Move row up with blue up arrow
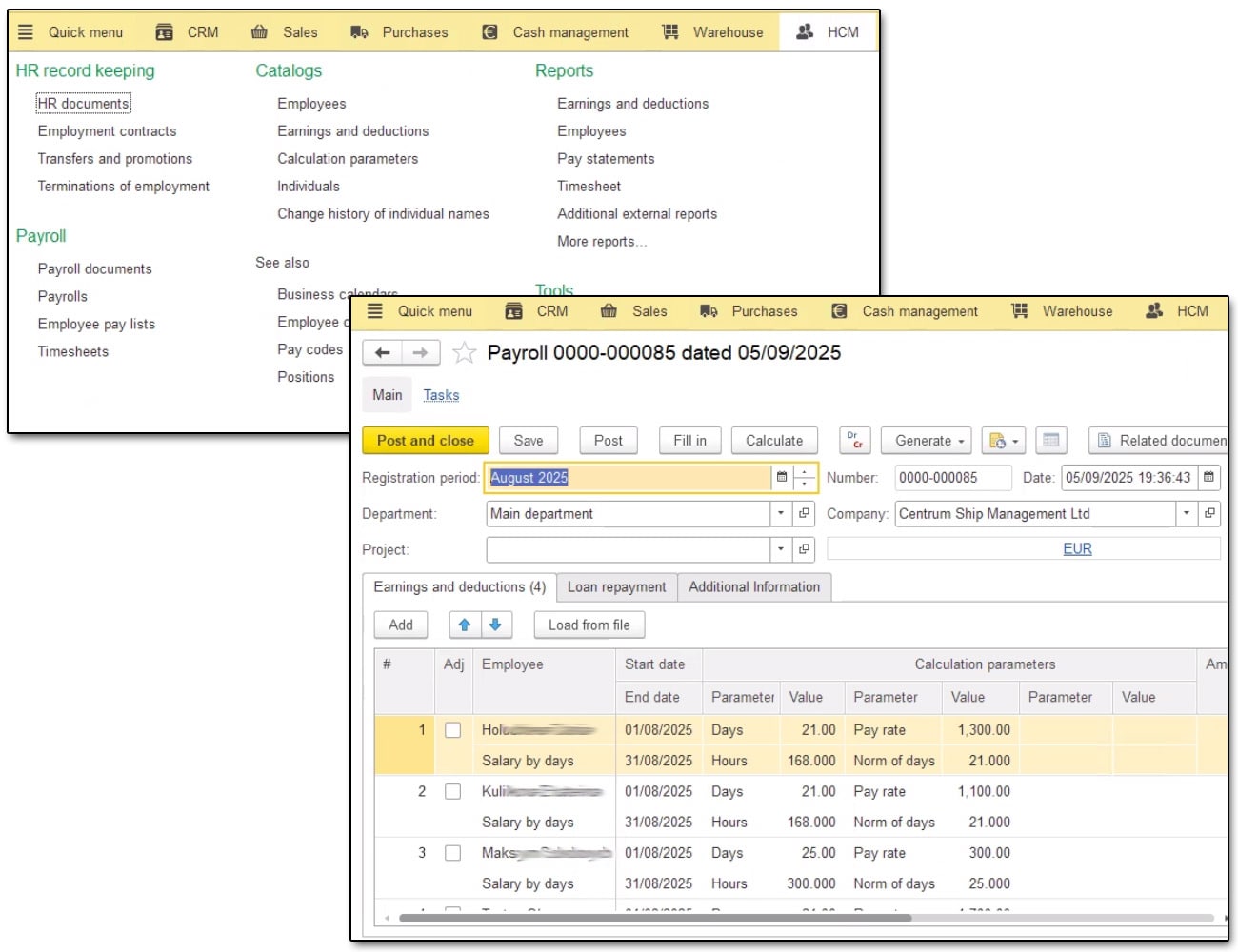1238x952 pixels. [x=465, y=625]
